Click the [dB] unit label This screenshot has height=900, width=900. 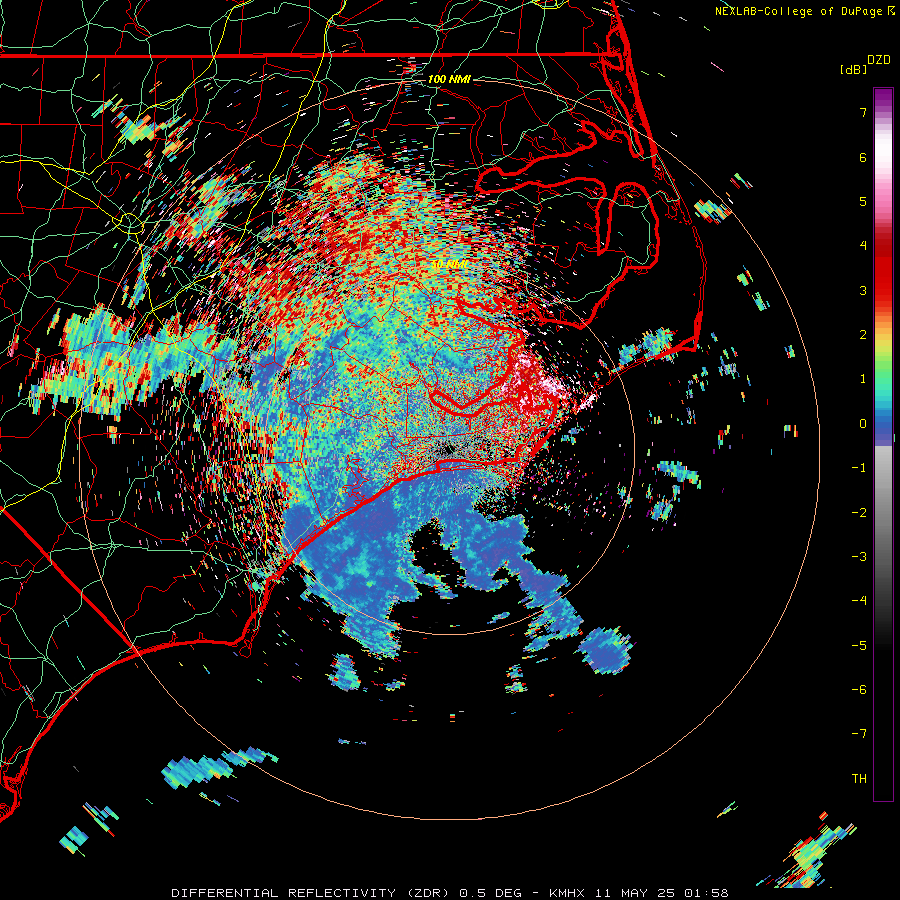click(854, 69)
